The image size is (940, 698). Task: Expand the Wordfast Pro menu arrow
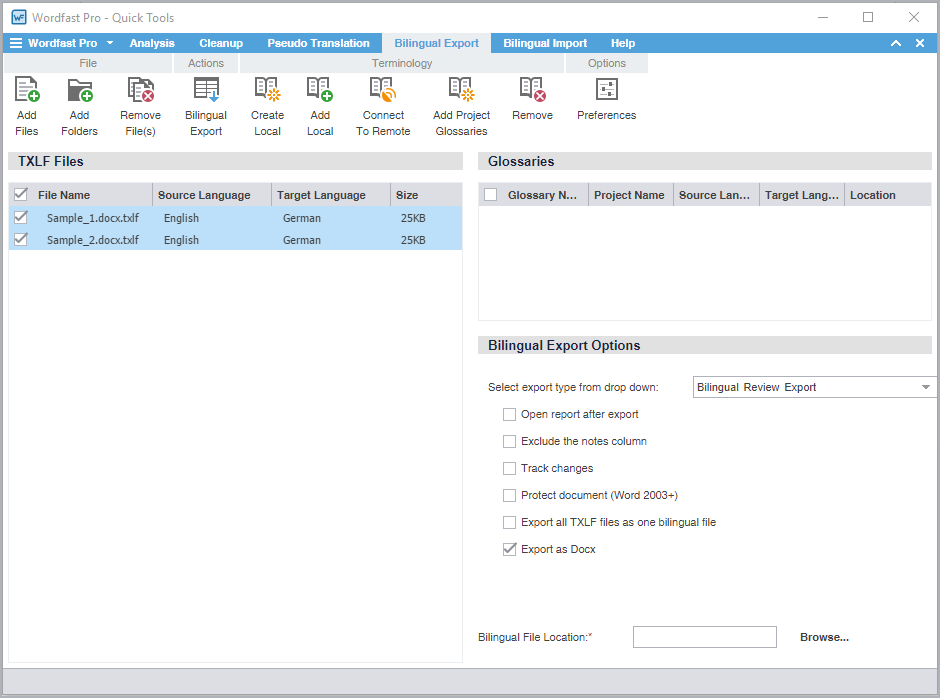point(110,43)
